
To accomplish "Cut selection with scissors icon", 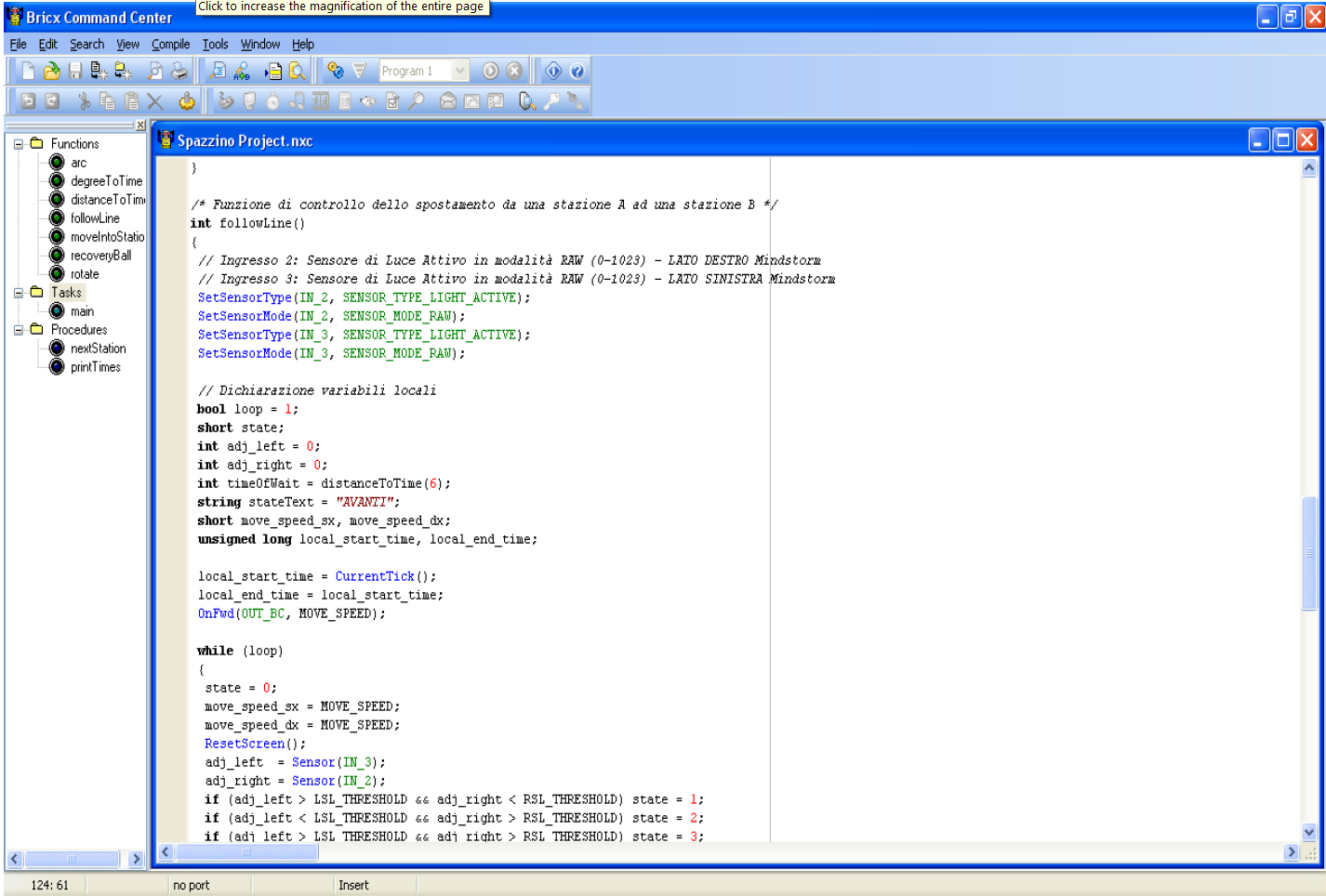I will click(85, 101).
